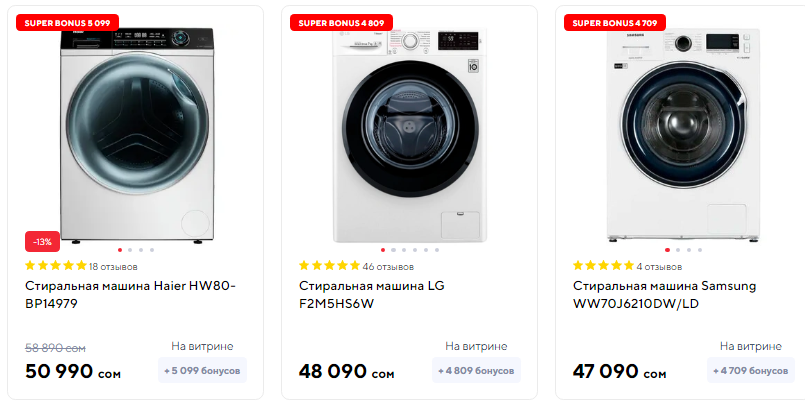Click the +4 809 бонусов button

click(x=477, y=371)
